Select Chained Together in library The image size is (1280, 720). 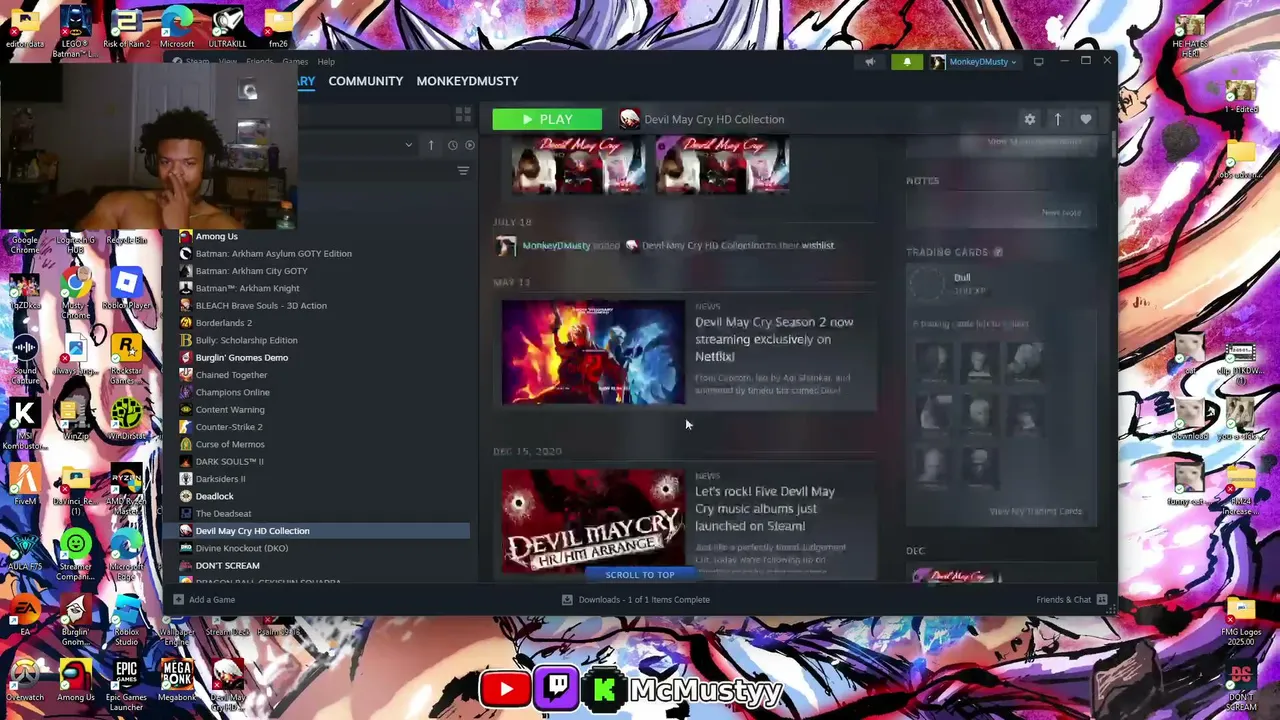[231, 375]
